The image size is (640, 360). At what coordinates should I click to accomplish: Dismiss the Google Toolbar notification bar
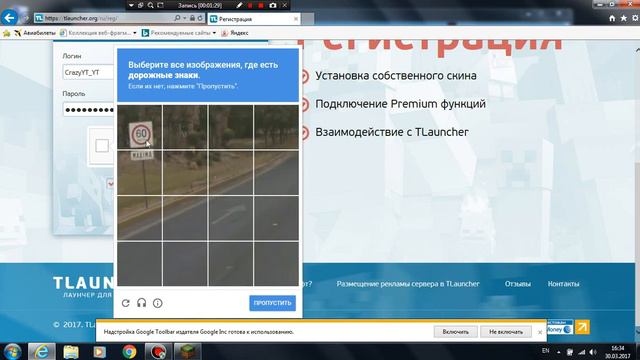(540, 332)
